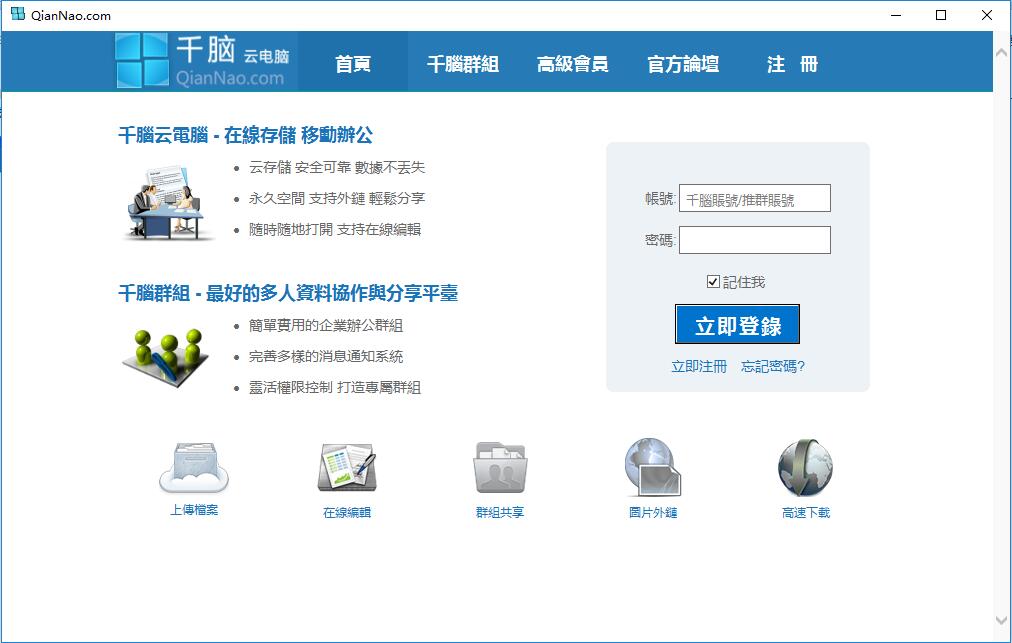Visit the 官方論壇 official forum
Screen dimensions: 1012x643
click(683, 64)
